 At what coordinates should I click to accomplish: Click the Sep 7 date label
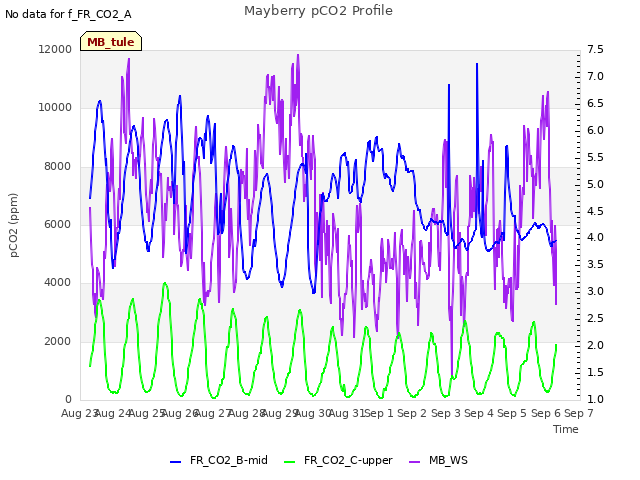point(579,413)
